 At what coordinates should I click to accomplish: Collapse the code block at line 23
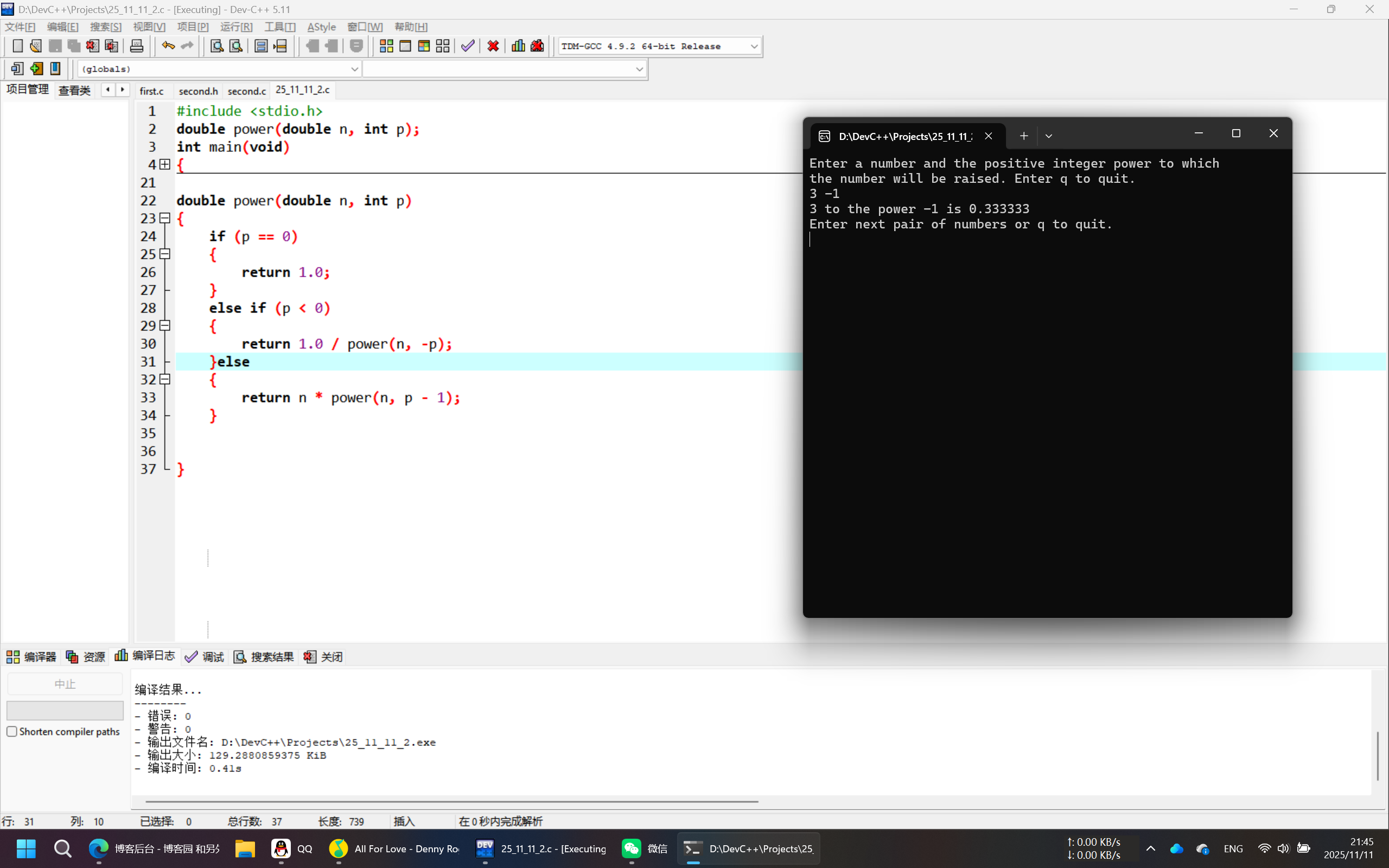pyautogui.click(x=165, y=218)
